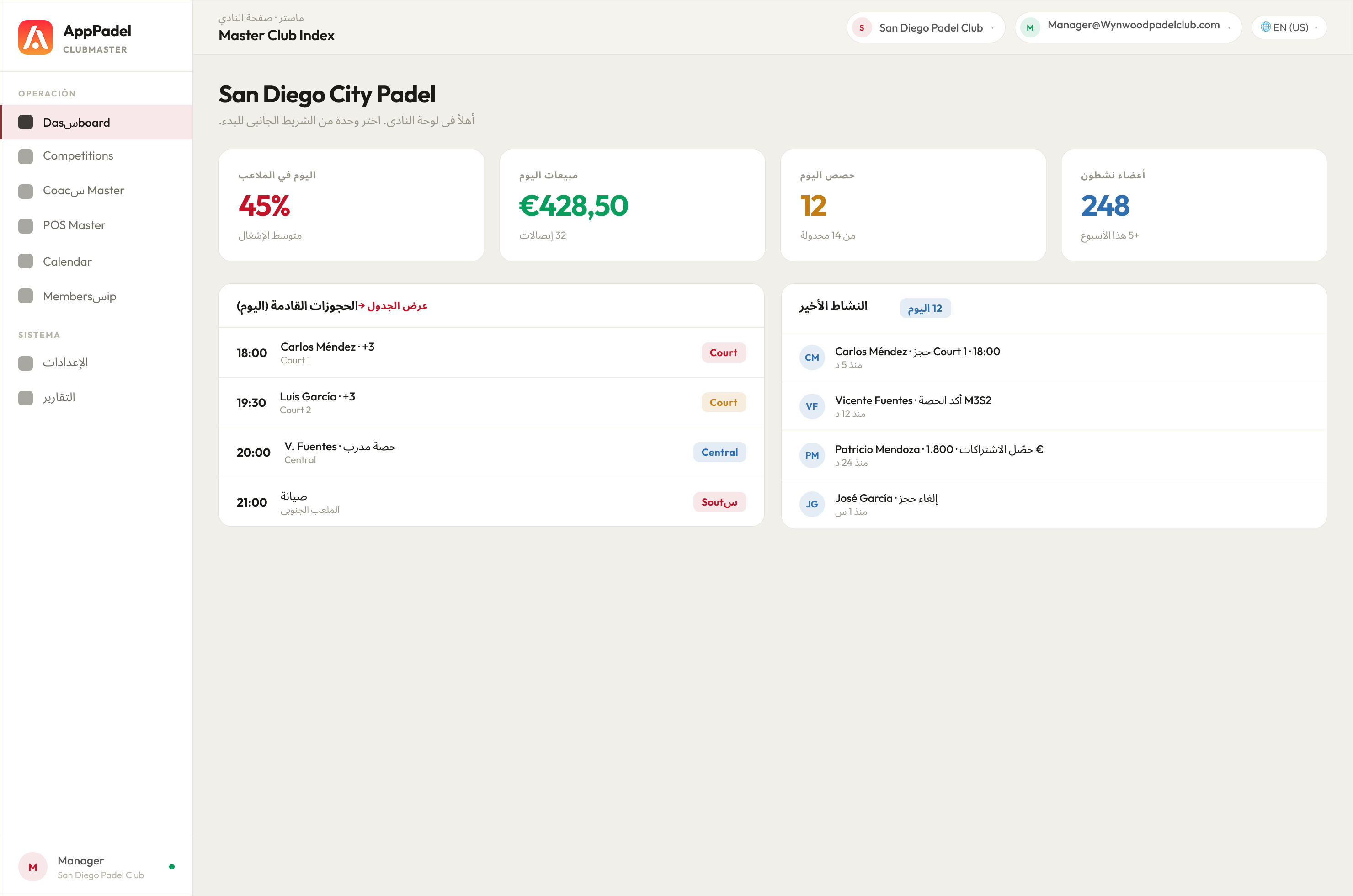Click the POS Master sidebar icon
Viewport: 1353px width, 896px height.
(x=26, y=226)
